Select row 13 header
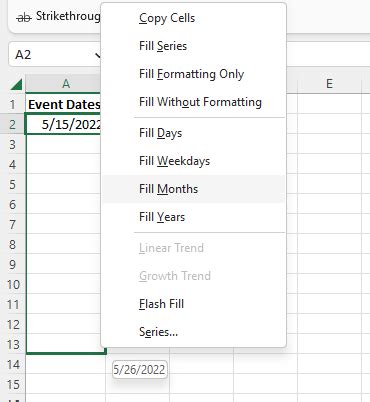Screen dimensions: 370x402 13,345
